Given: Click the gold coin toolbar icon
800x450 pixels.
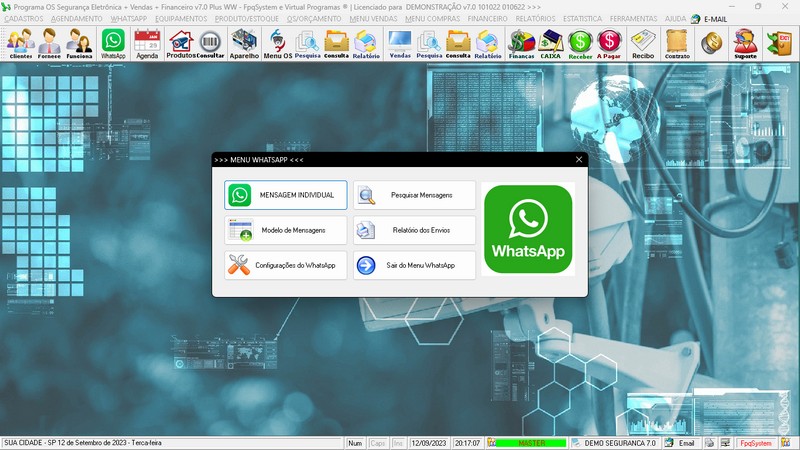Looking at the screenshot, I should point(711,43).
